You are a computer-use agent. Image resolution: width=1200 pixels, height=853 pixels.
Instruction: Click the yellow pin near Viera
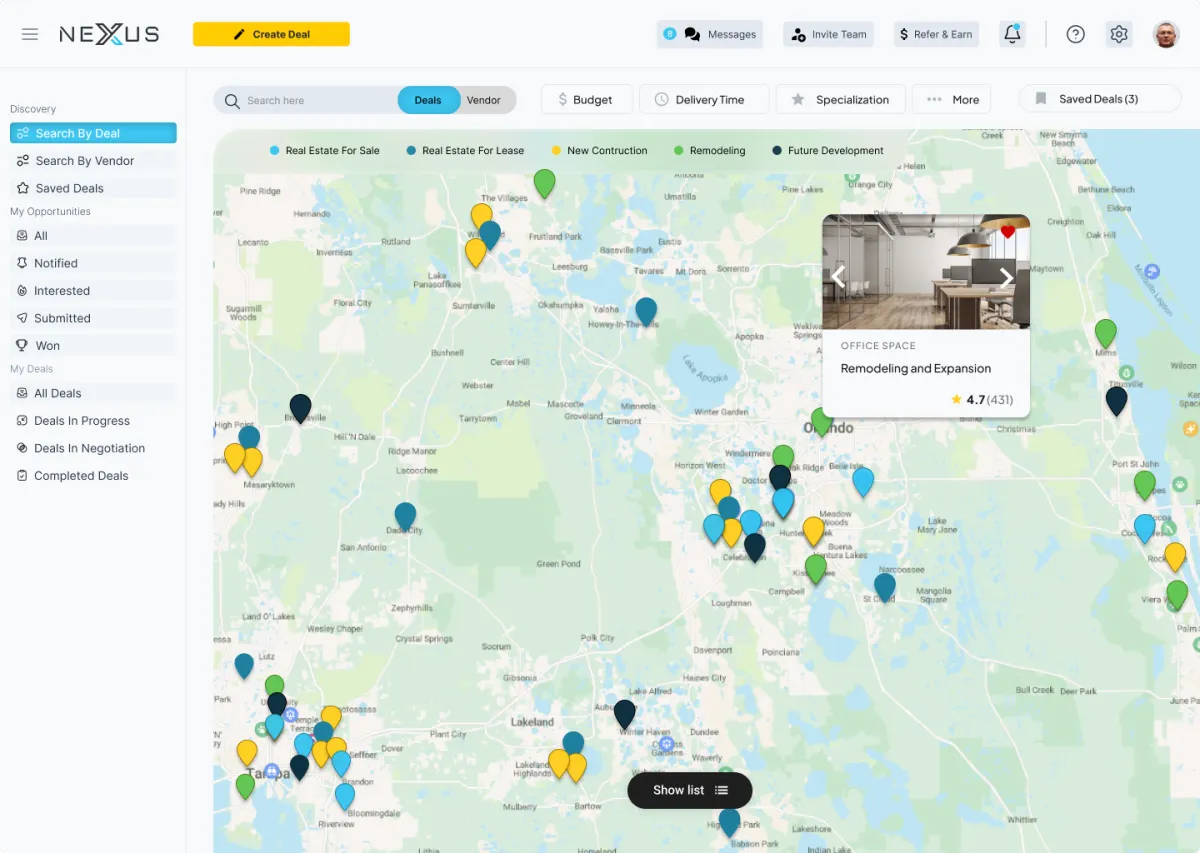tap(1175, 557)
